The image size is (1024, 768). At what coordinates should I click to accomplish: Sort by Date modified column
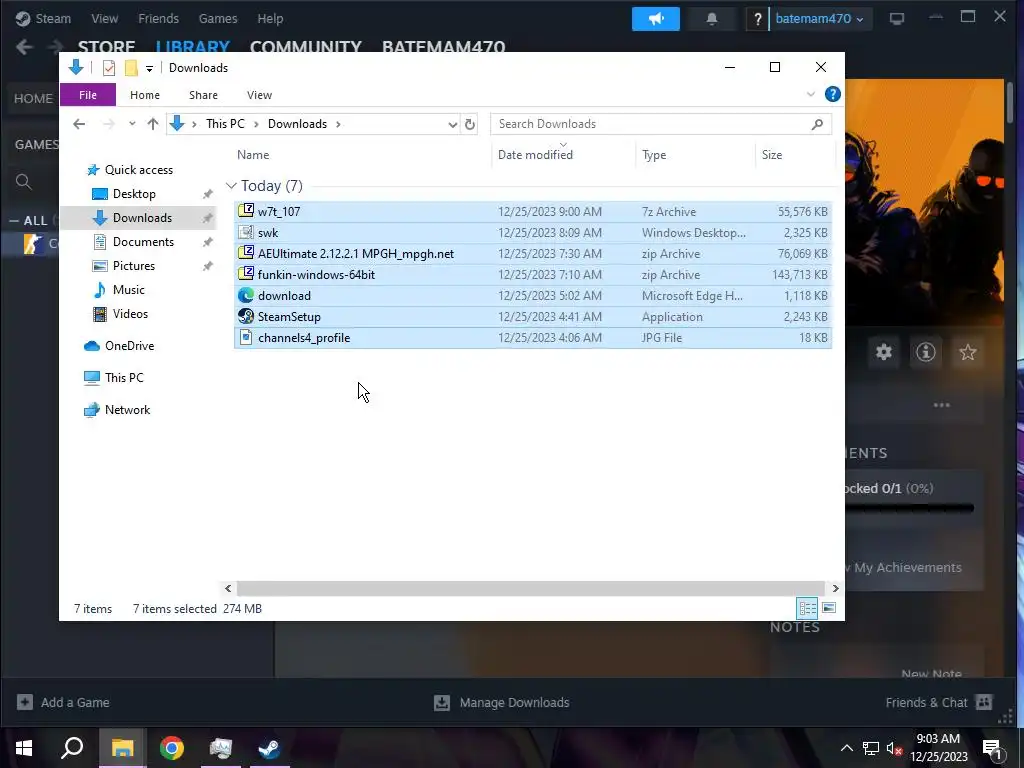pyautogui.click(x=564, y=155)
